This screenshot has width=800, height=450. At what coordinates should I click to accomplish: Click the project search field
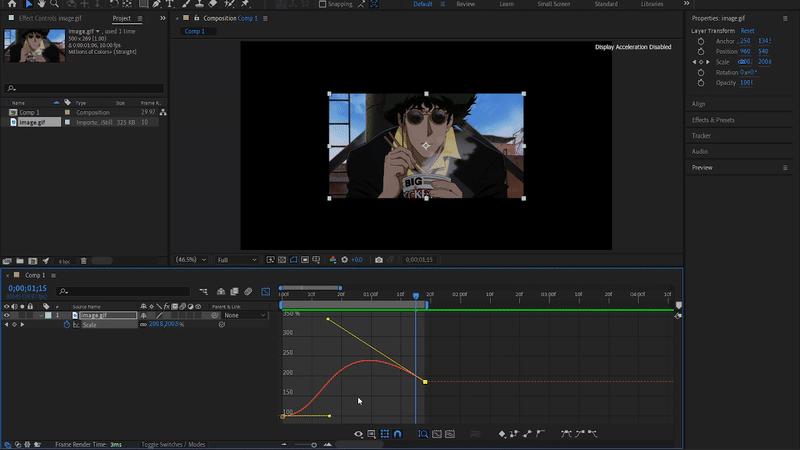pyautogui.click(x=84, y=88)
